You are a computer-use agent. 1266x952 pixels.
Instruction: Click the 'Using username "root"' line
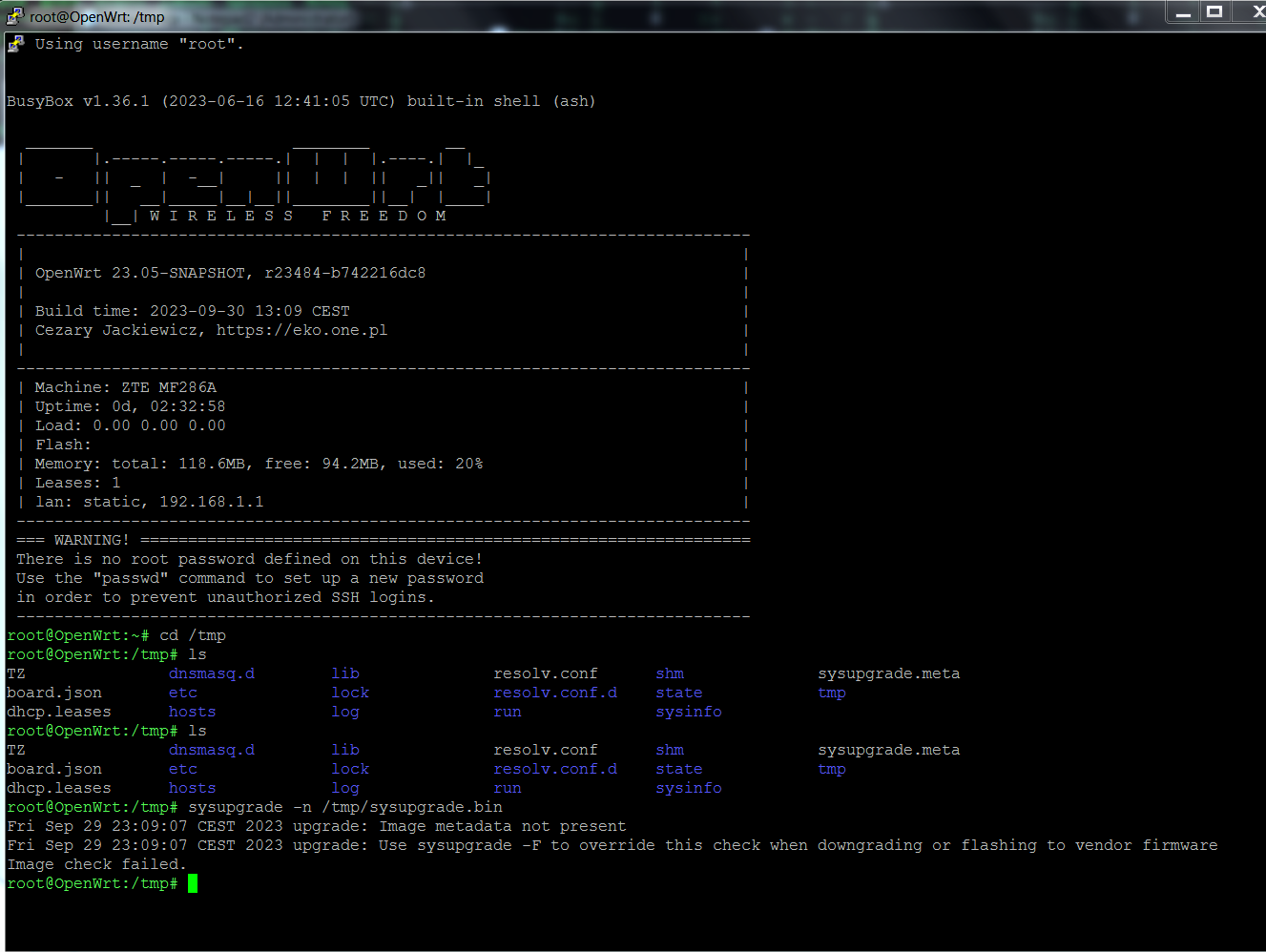[139, 44]
